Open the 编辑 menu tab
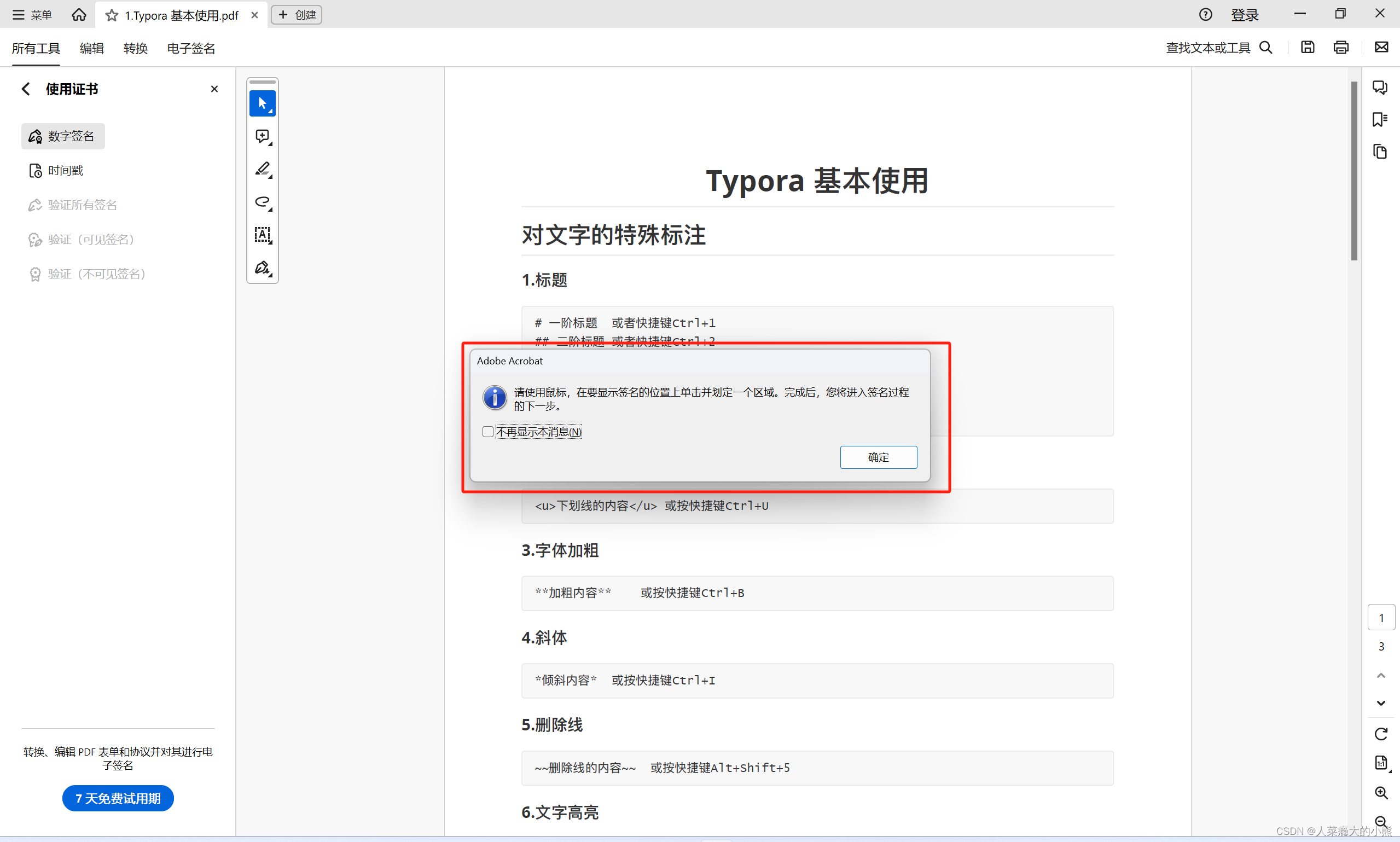 click(x=91, y=48)
